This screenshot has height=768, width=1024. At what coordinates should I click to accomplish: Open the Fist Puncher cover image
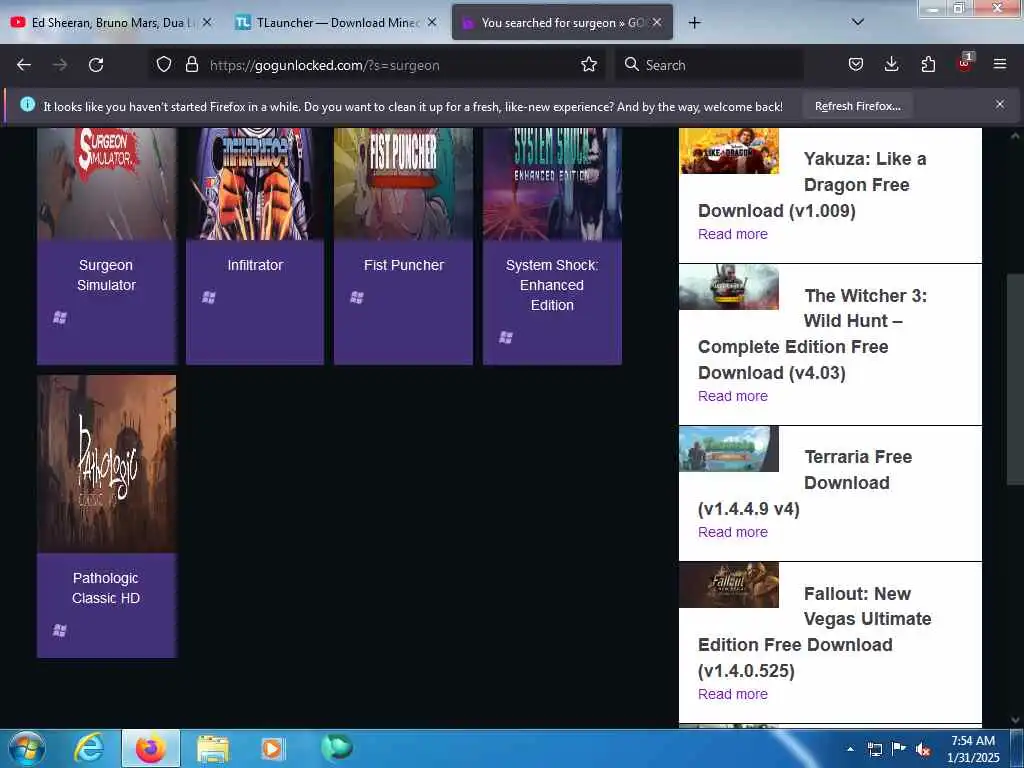[403, 184]
